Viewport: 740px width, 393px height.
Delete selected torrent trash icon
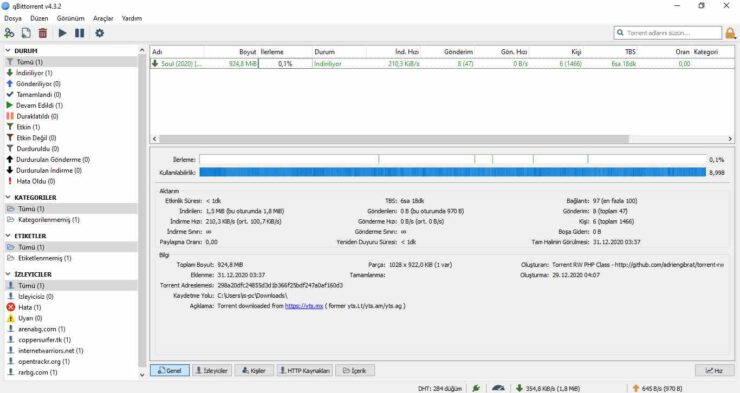click(x=43, y=33)
